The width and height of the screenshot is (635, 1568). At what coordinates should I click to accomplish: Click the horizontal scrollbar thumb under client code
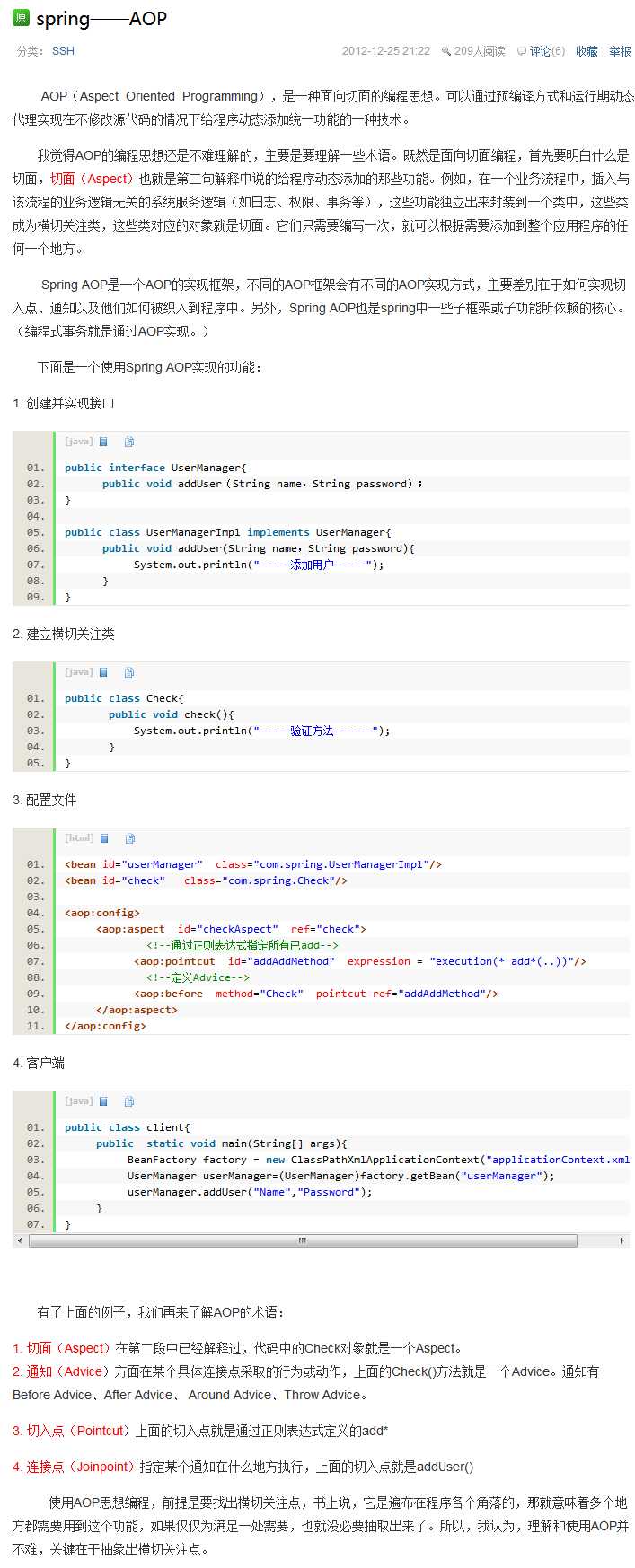303,1240
